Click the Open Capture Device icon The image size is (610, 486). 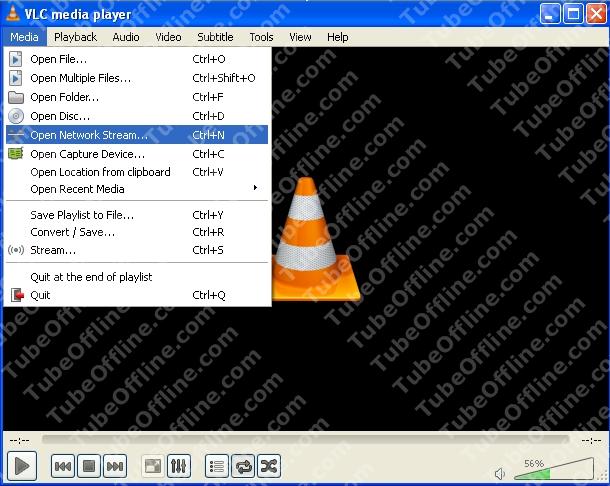click(16, 153)
